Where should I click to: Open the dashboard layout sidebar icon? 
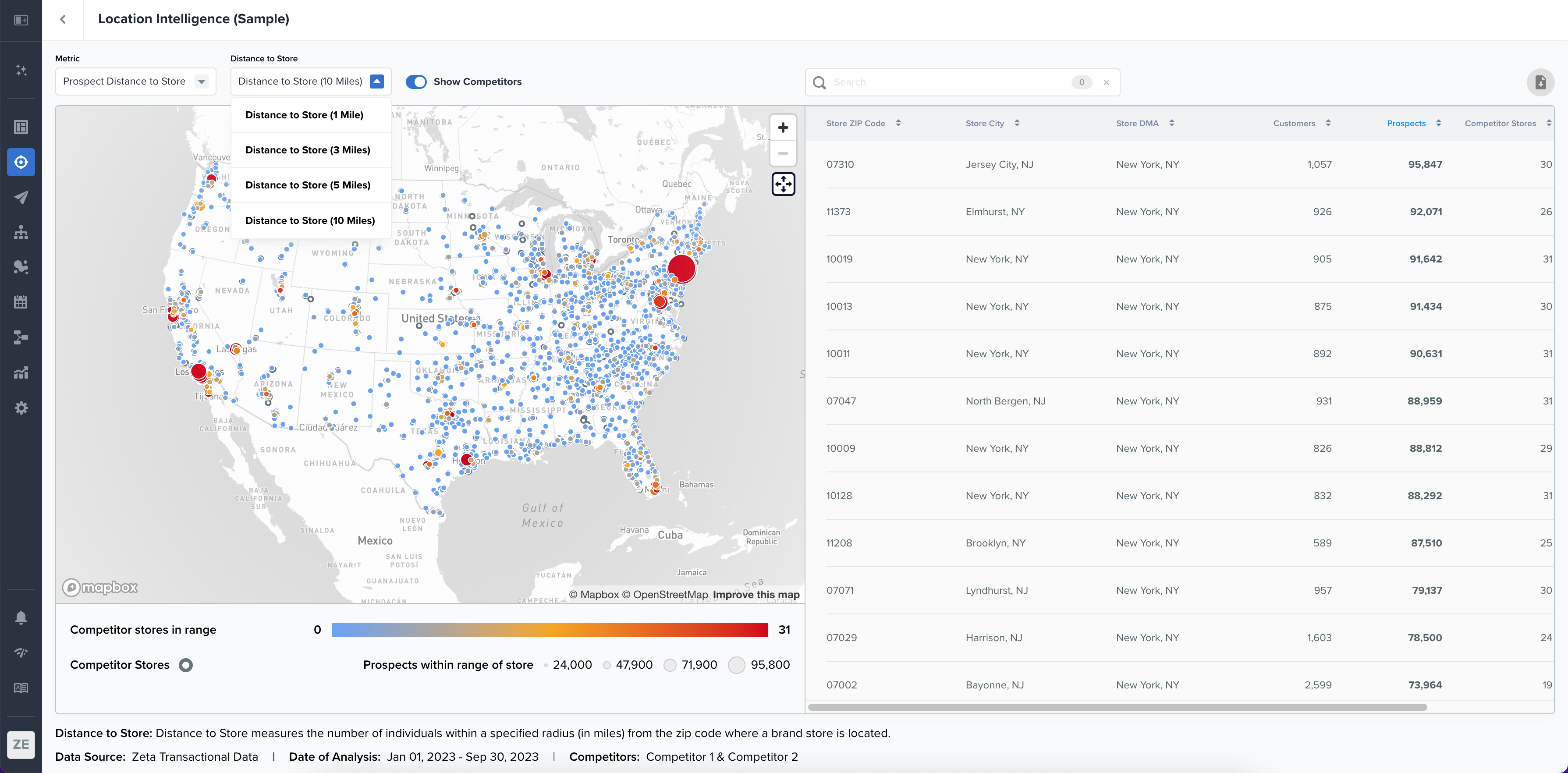[x=21, y=127]
